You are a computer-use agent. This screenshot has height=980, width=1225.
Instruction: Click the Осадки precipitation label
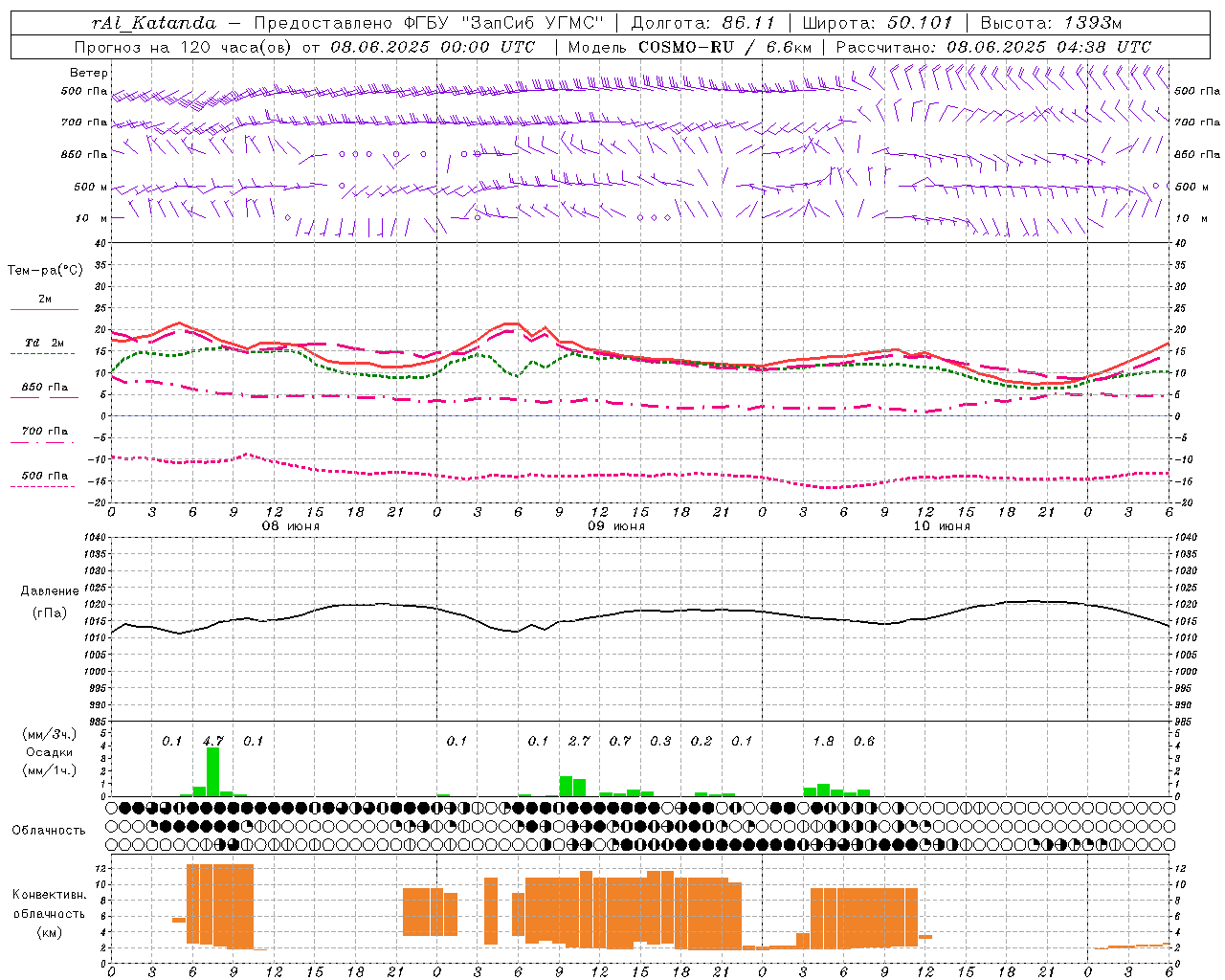point(50,752)
